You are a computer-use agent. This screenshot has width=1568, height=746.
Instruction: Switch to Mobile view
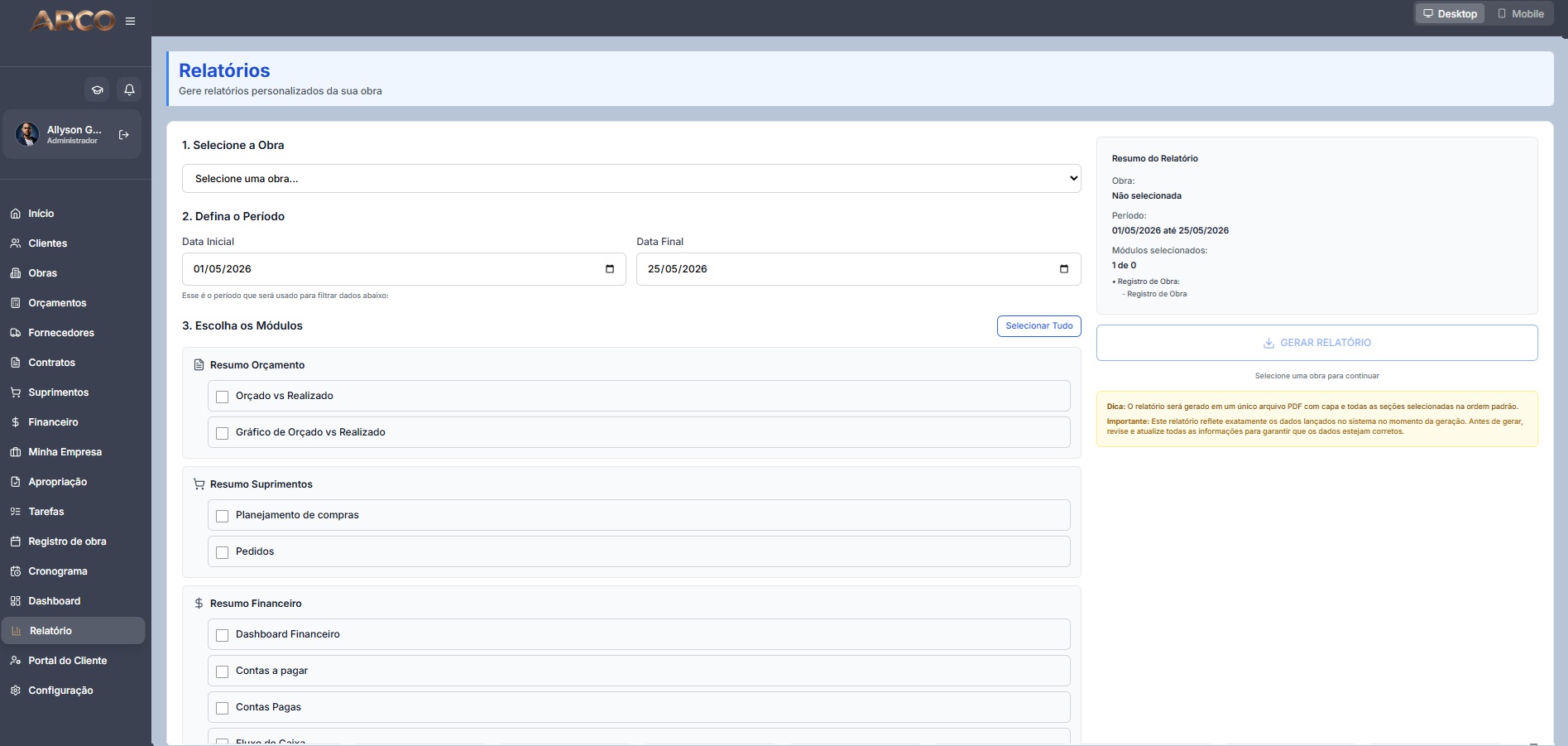(1521, 14)
